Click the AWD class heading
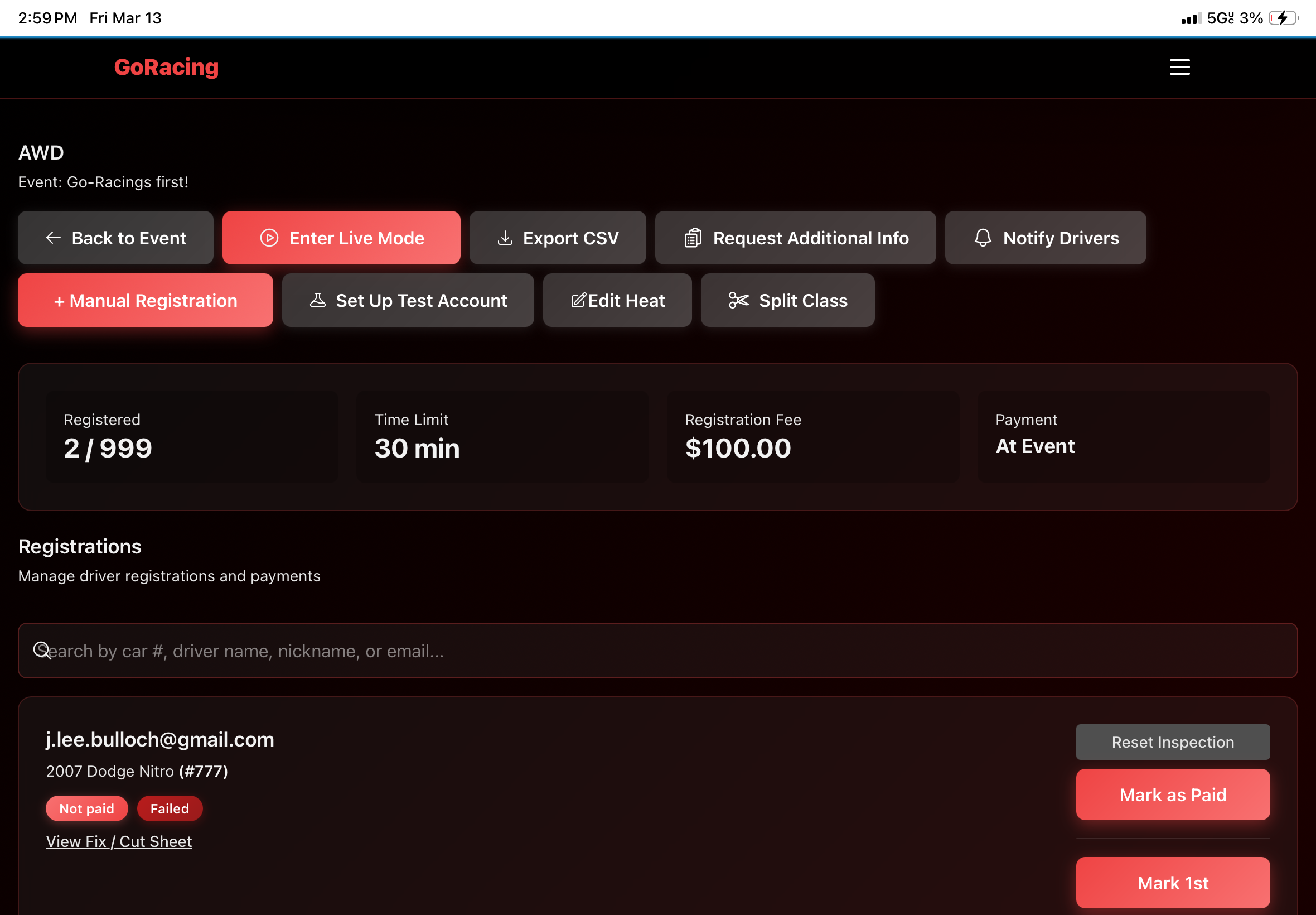Screen dimensions: 1316x915 coord(41,152)
